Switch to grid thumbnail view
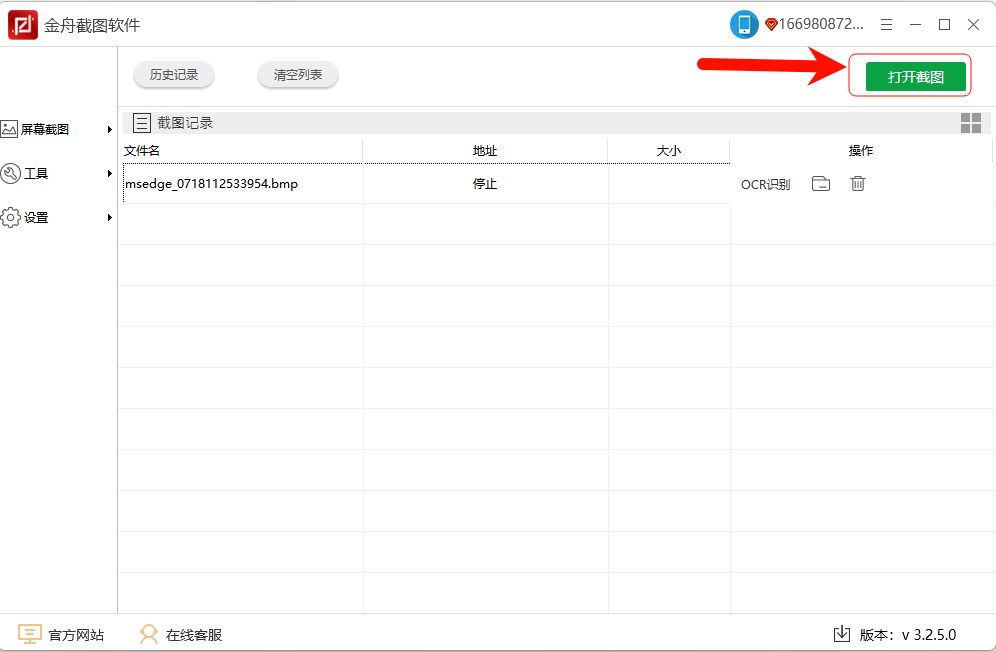The height and width of the screenshot is (652, 996). pyautogui.click(x=971, y=123)
